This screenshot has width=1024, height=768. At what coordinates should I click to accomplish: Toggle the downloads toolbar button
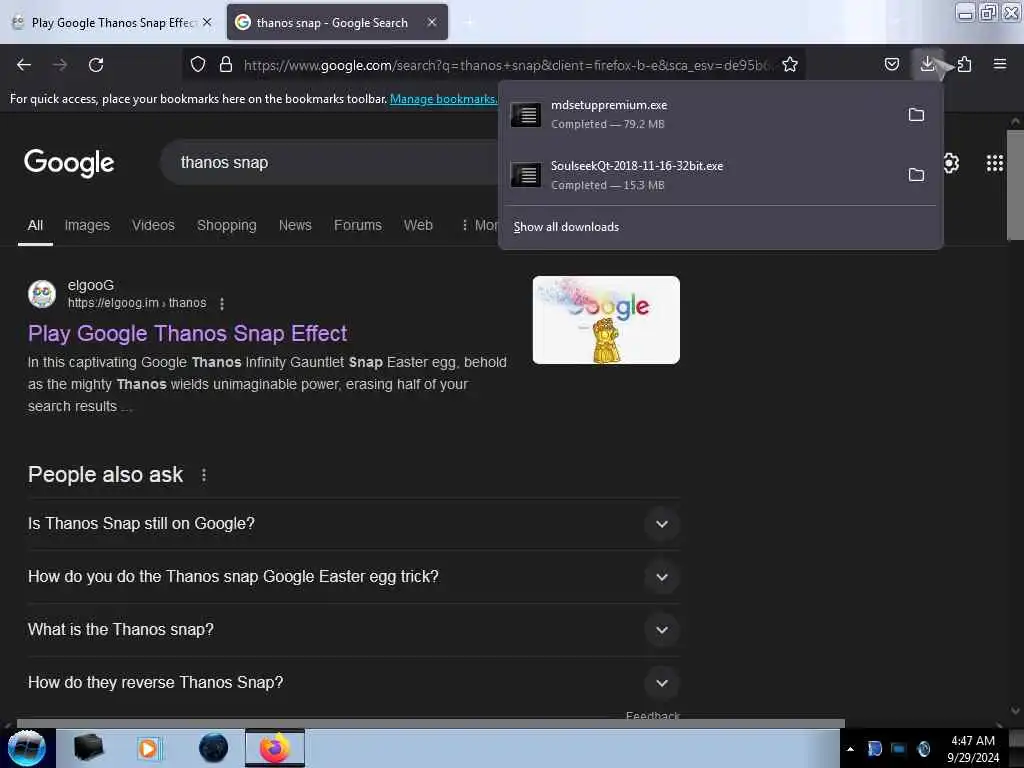tap(927, 64)
